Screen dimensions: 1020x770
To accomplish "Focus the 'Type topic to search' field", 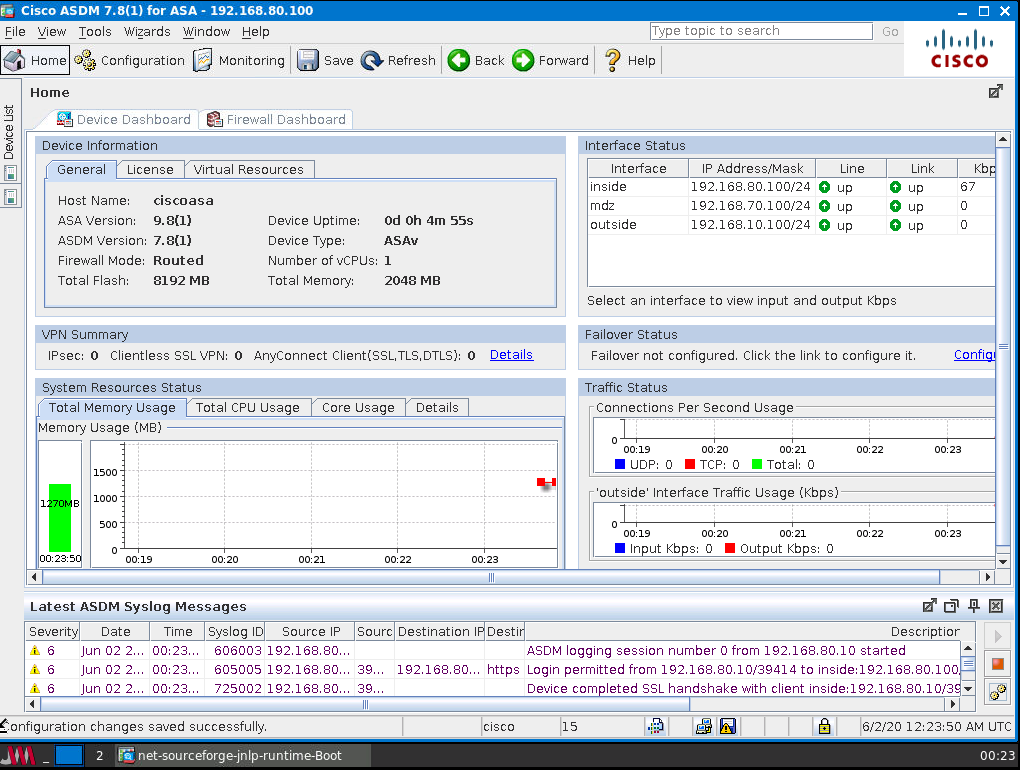I will click(x=761, y=31).
